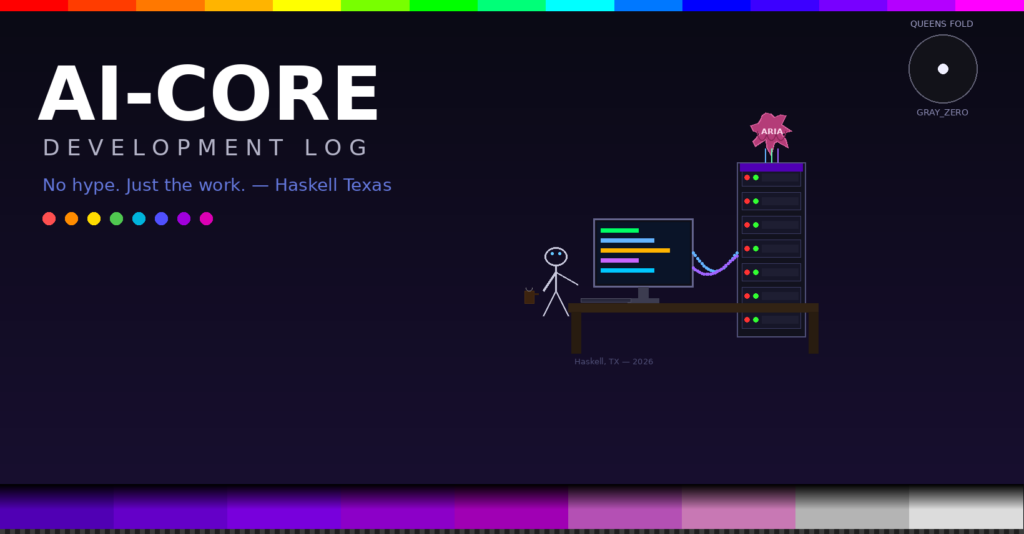Click the orange line on the monitor

tap(635, 250)
